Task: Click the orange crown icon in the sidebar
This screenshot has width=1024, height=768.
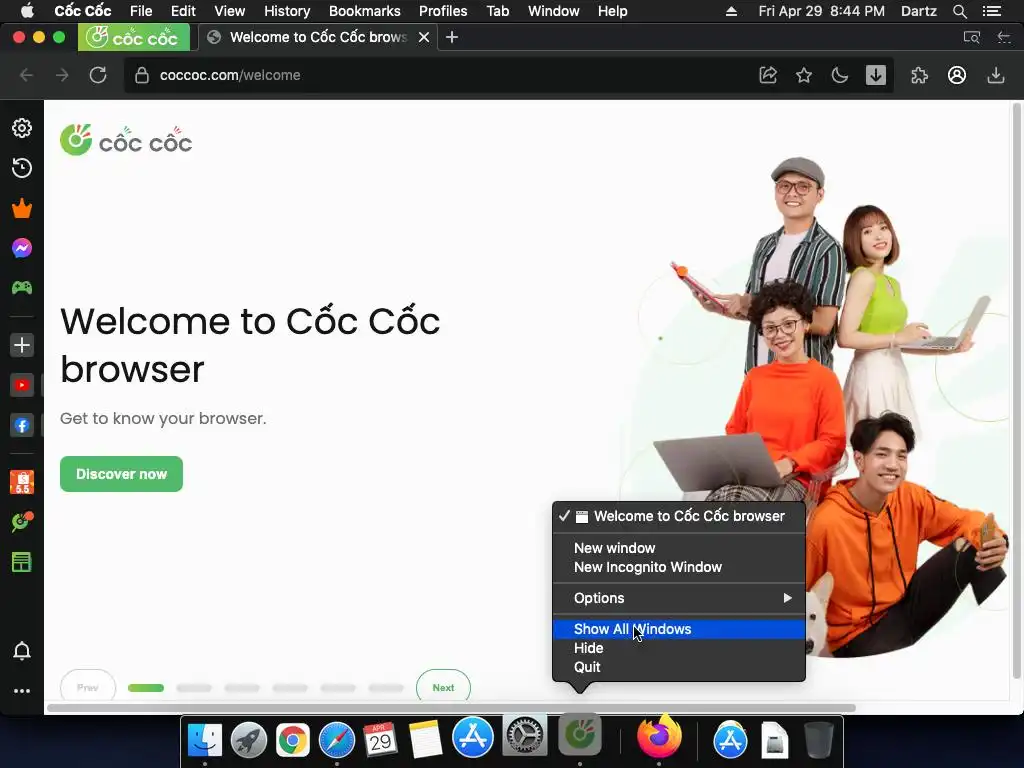Action: (x=22, y=208)
